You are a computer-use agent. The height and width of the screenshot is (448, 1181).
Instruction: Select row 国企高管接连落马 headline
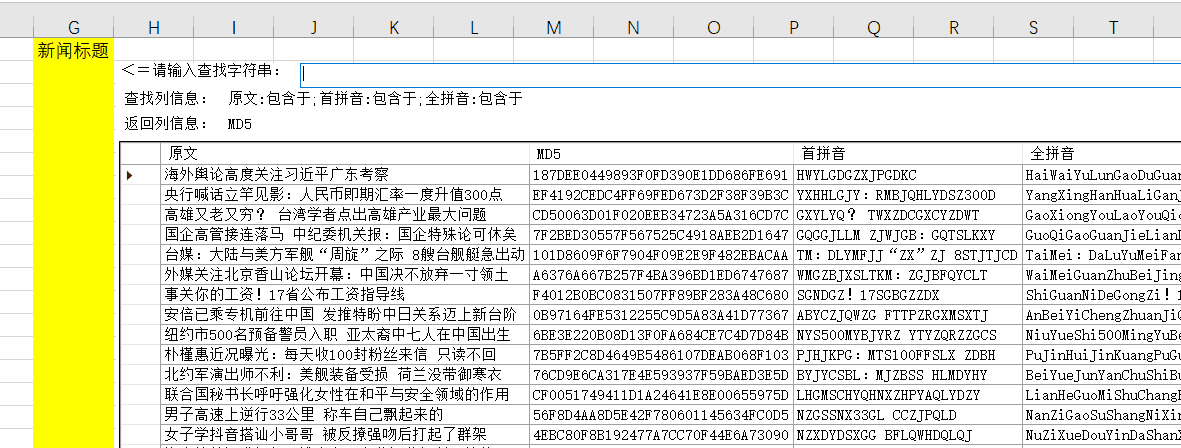(x=345, y=235)
